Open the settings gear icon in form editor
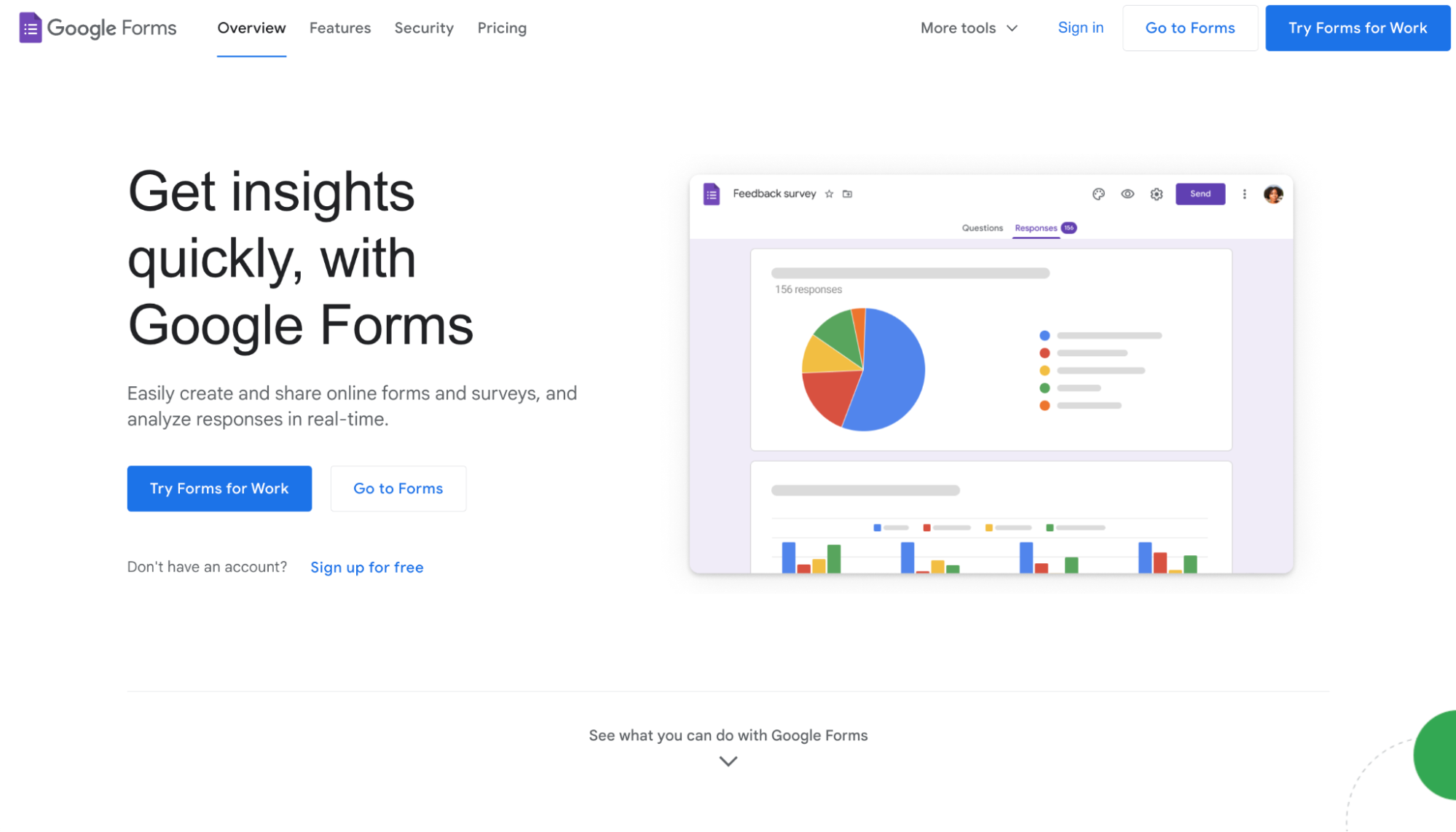The image size is (1456, 832). tap(1156, 193)
